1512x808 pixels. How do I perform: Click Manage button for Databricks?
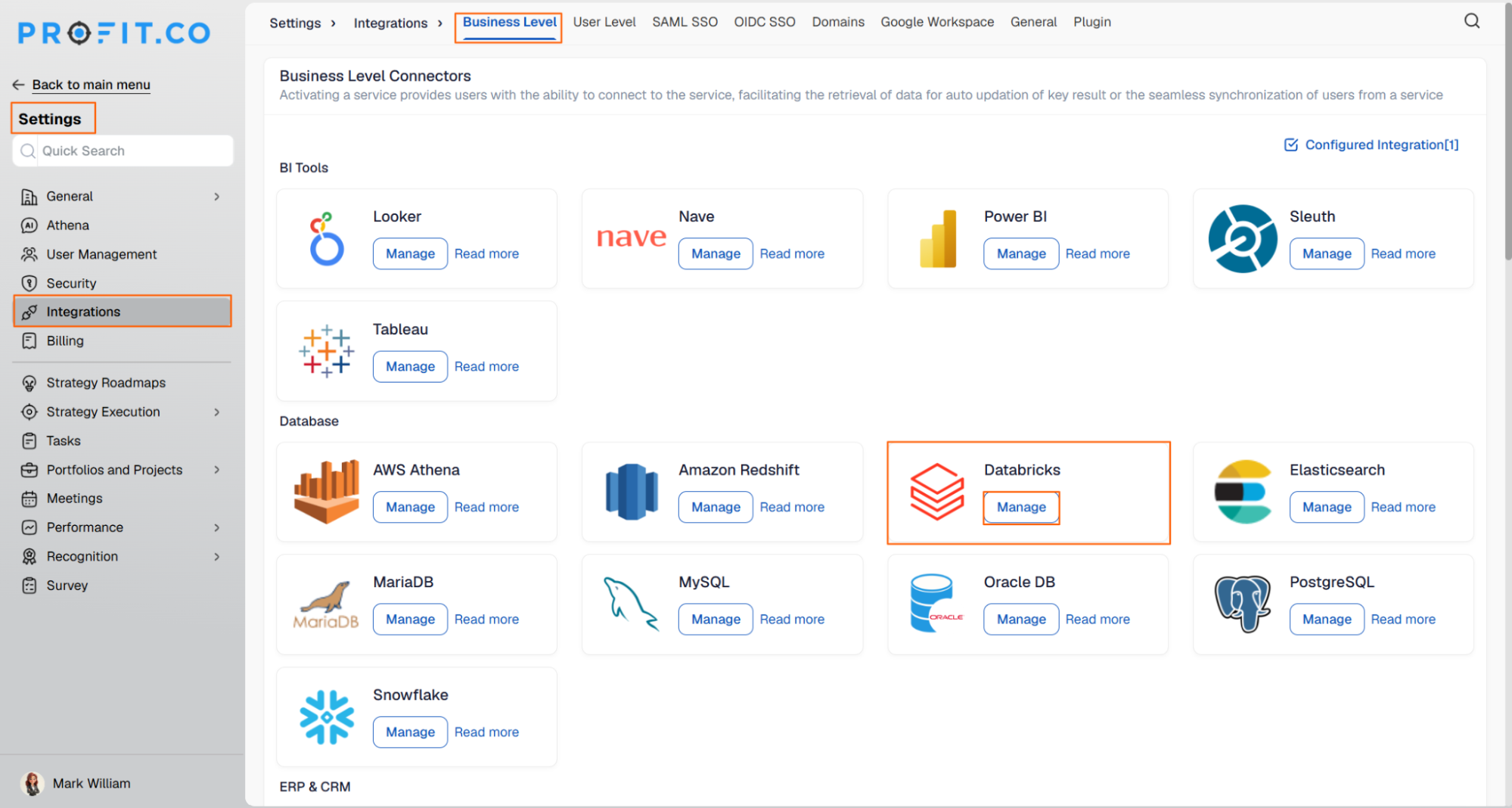pyautogui.click(x=1021, y=507)
